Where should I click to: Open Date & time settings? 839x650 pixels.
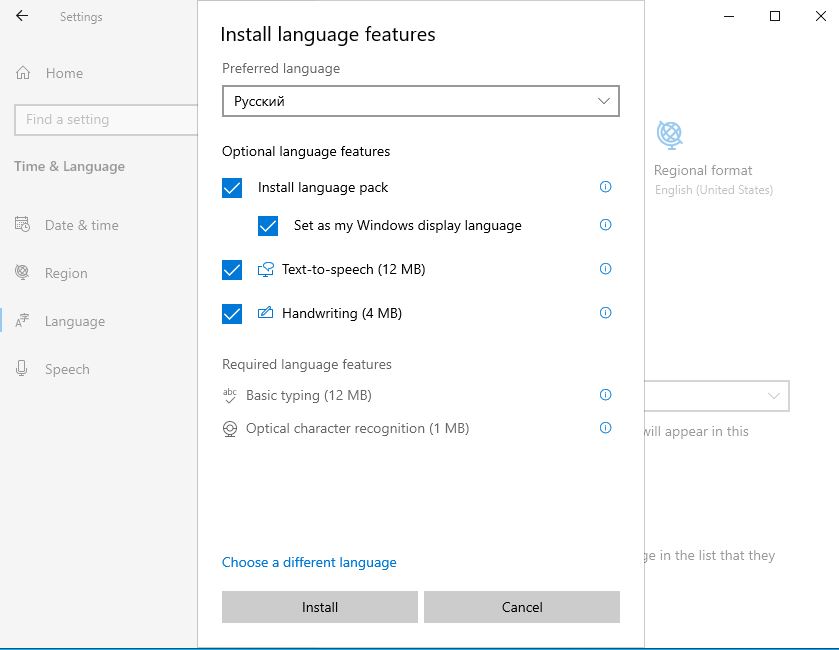[81, 225]
